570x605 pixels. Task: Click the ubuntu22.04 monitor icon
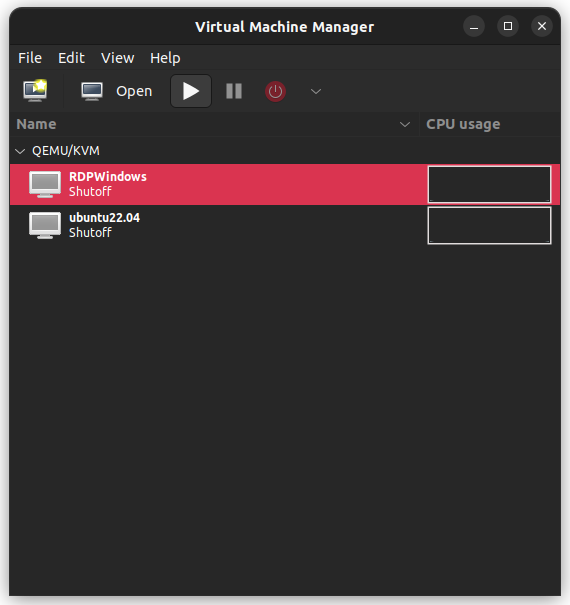[45, 225]
